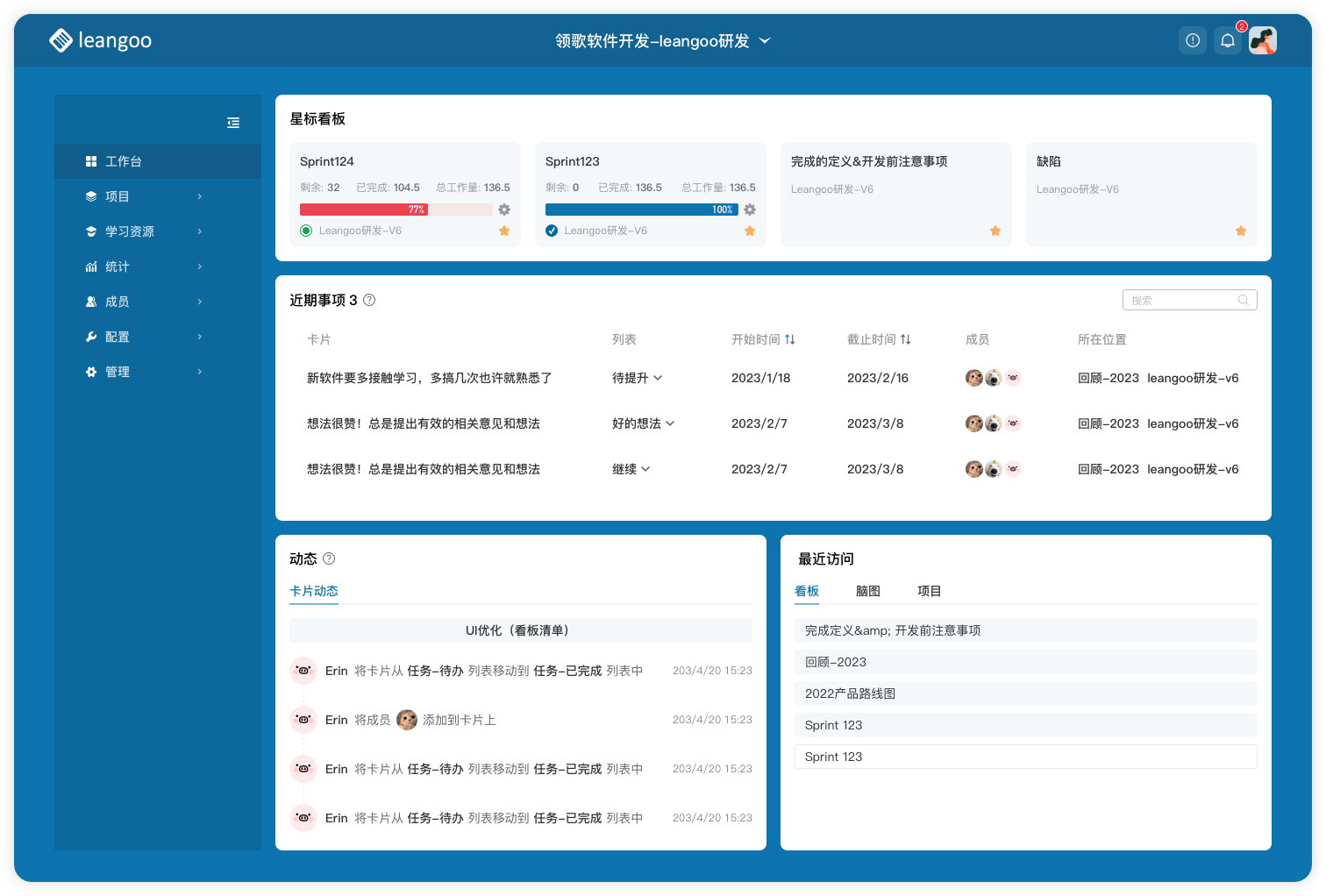Open 2022产品路线图 from recent visits
Image resolution: width=1326 pixels, height=896 pixels.
tap(850, 693)
